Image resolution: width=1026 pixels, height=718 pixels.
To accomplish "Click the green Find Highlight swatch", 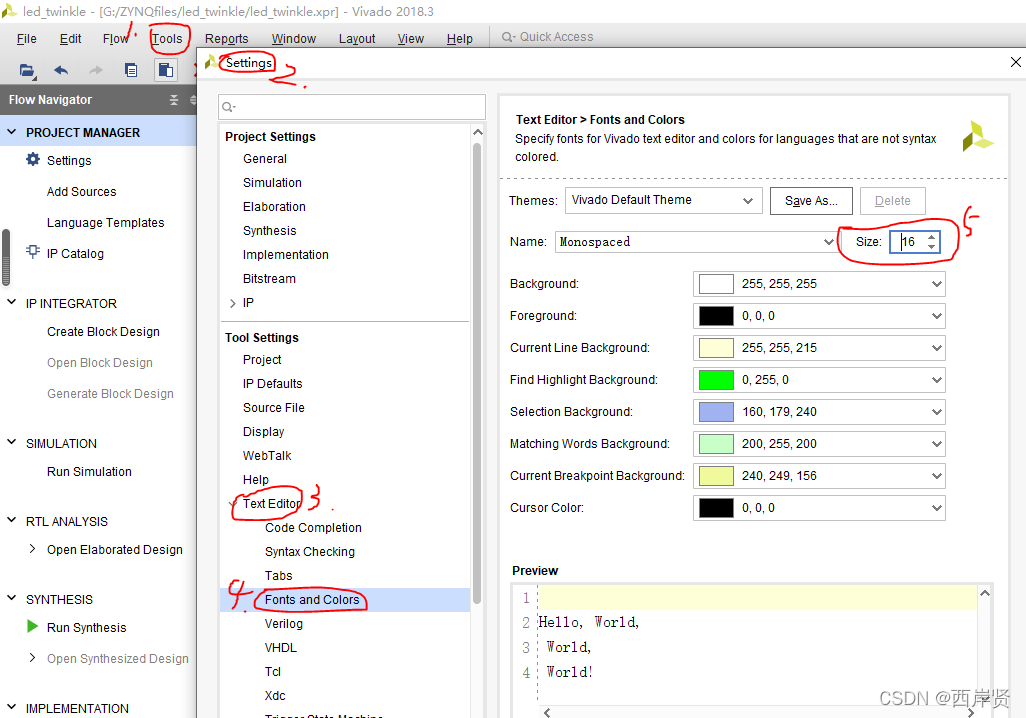I will tap(716, 380).
